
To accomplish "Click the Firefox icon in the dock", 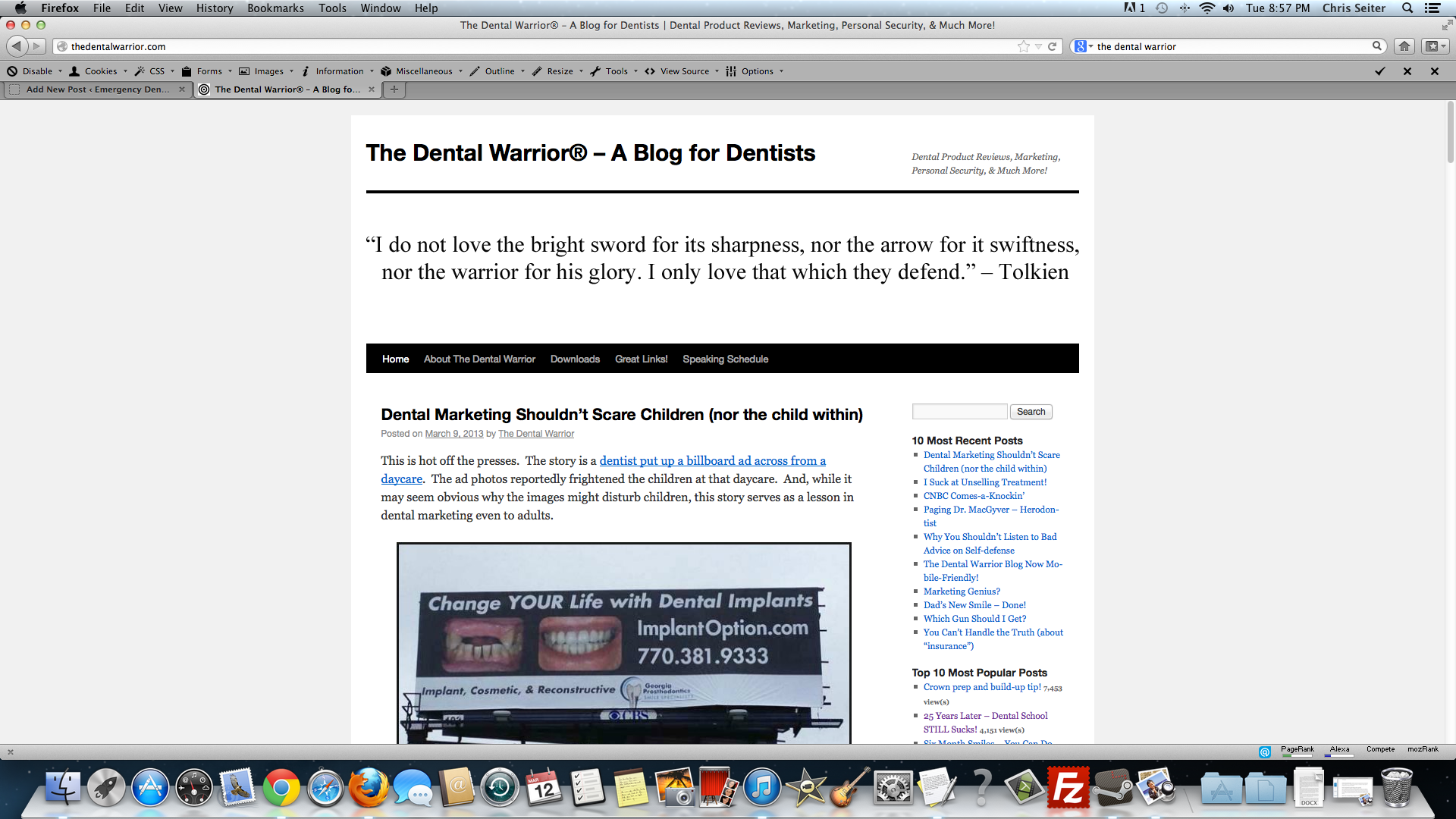I will click(x=369, y=787).
